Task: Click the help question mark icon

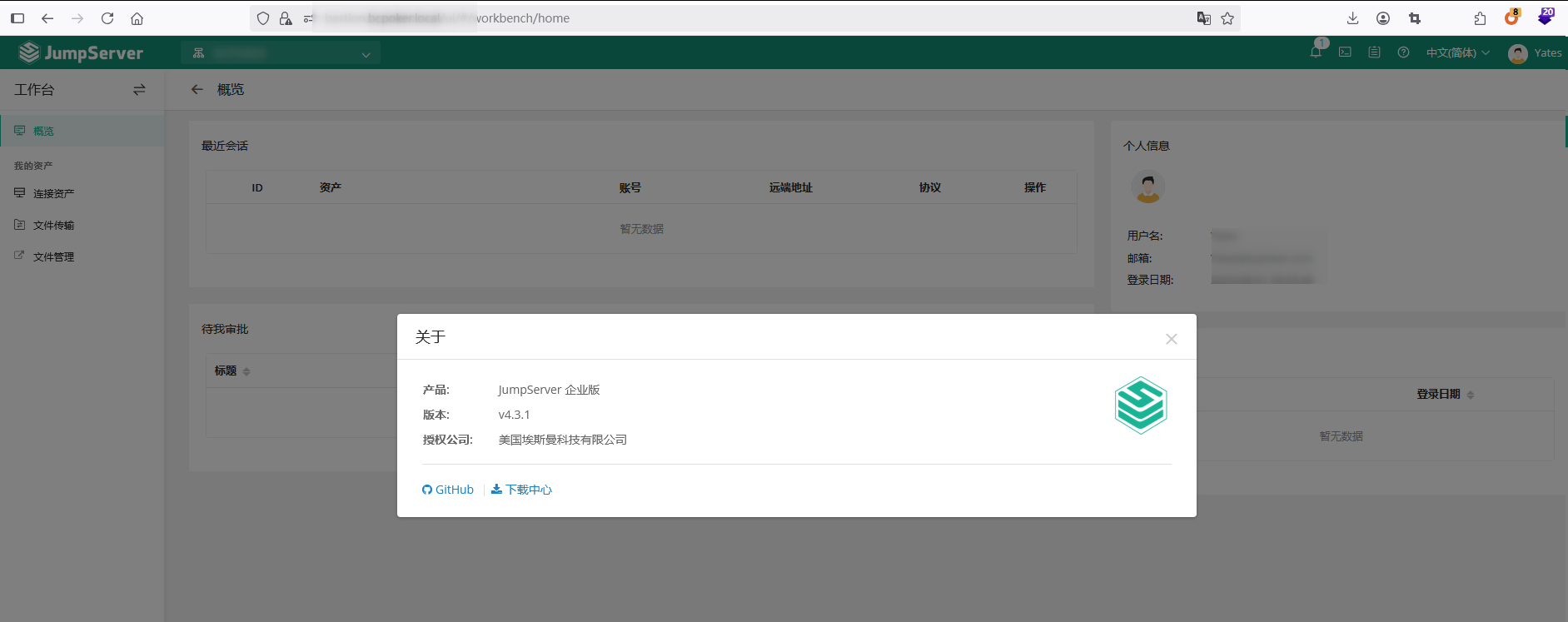Action: point(1403,52)
